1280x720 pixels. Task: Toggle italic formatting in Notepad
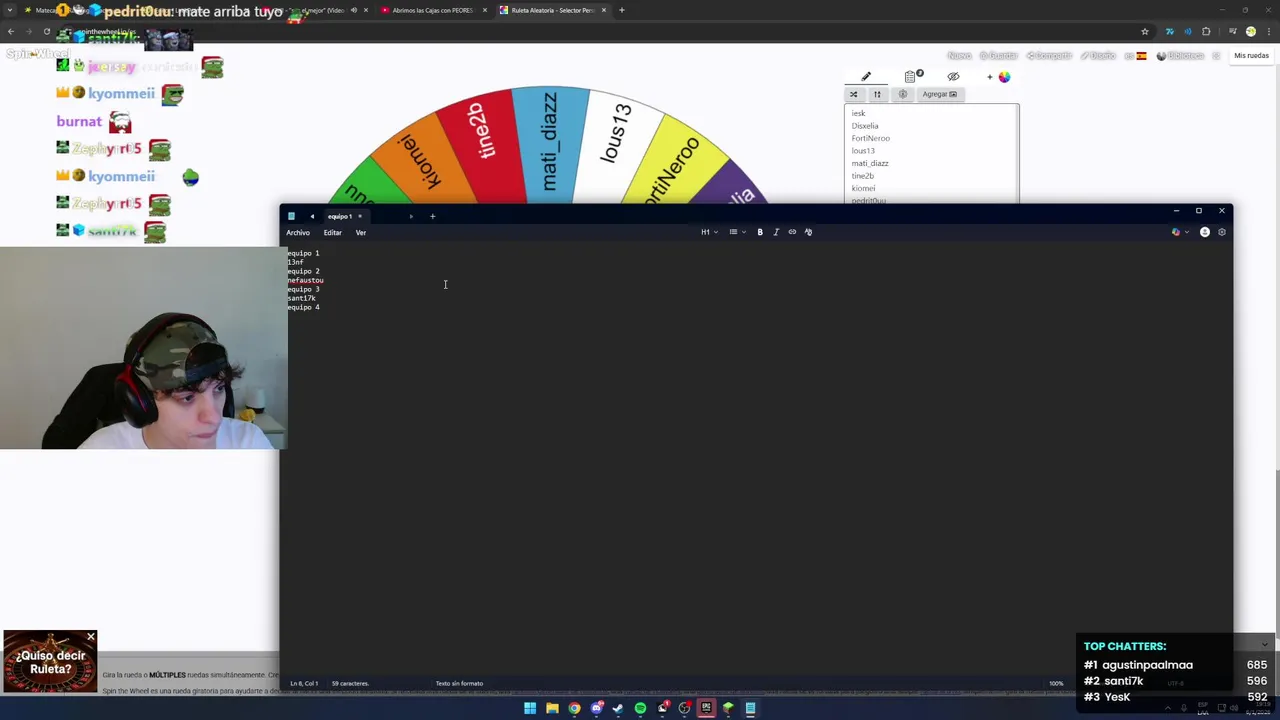pos(776,232)
